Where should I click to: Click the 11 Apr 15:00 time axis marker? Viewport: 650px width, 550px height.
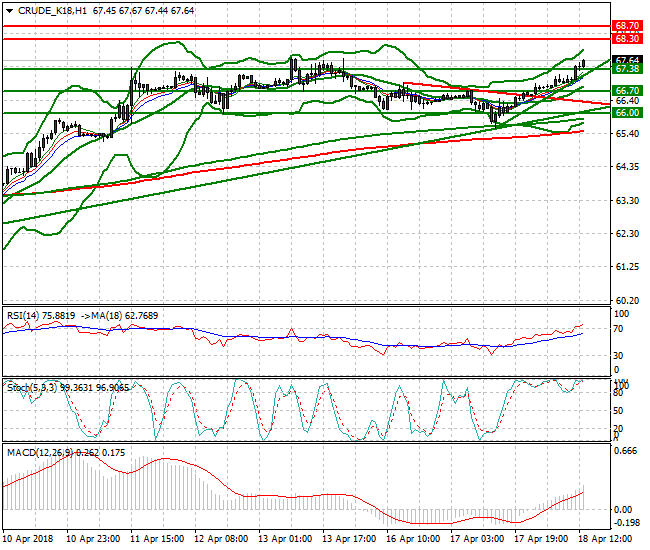click(x=157, y=539)
